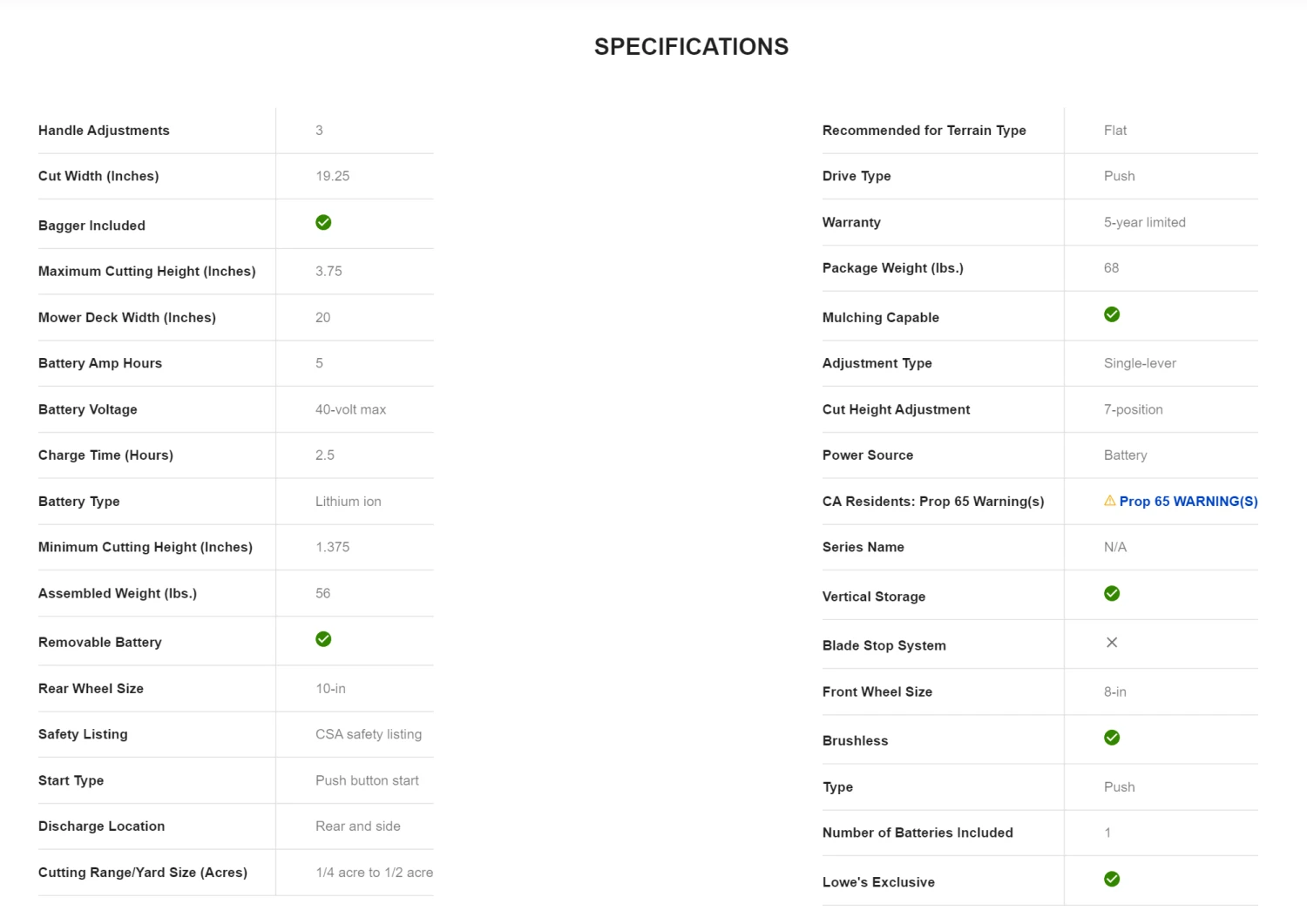Click the Blade Stop System X icon
This screenshot has height=924, width=1307.
(x=1112, y=643)
